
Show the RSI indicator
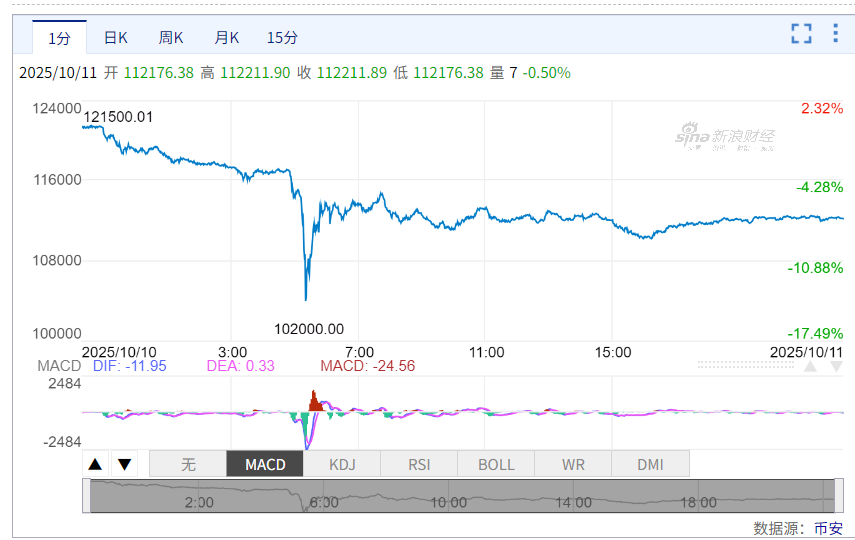click(x=419, y=464)
